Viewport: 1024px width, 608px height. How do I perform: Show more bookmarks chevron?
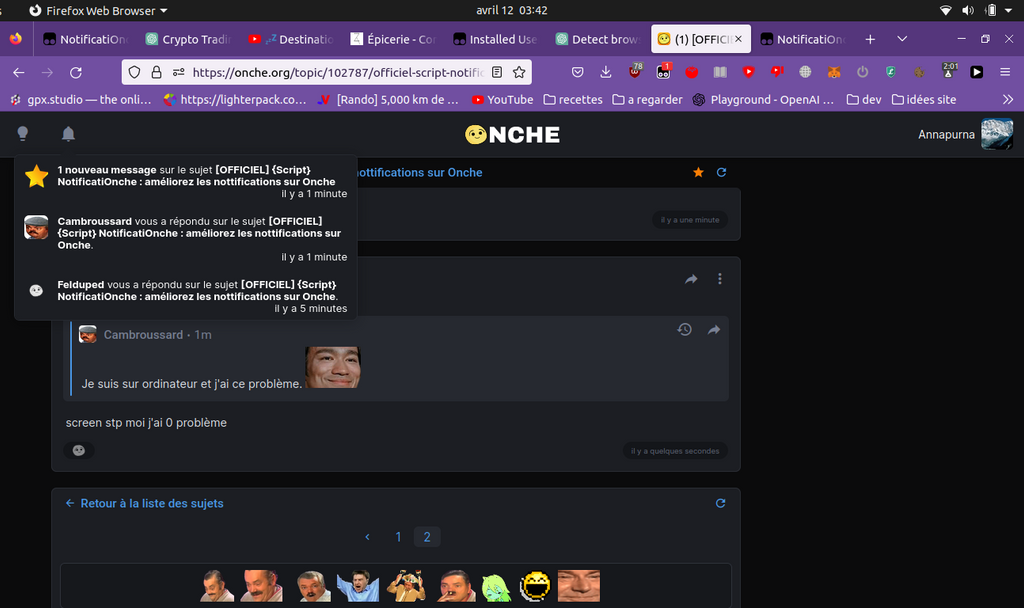(x=1008, y=99)
